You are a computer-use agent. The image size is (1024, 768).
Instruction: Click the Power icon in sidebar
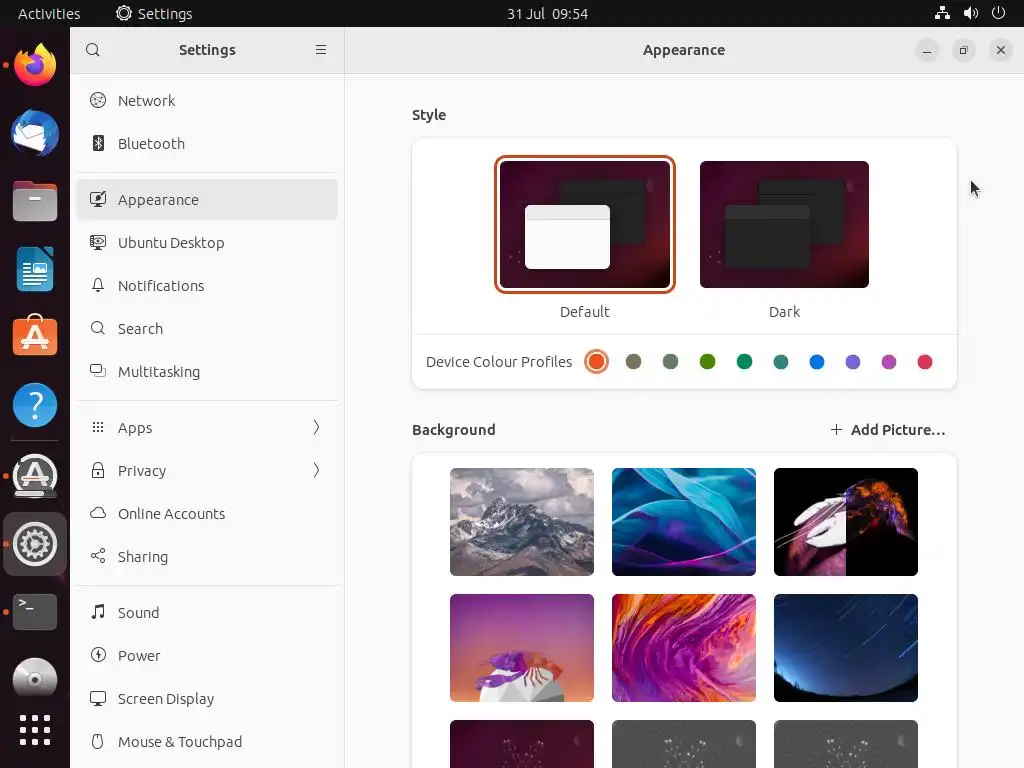[x=98, y=655]
